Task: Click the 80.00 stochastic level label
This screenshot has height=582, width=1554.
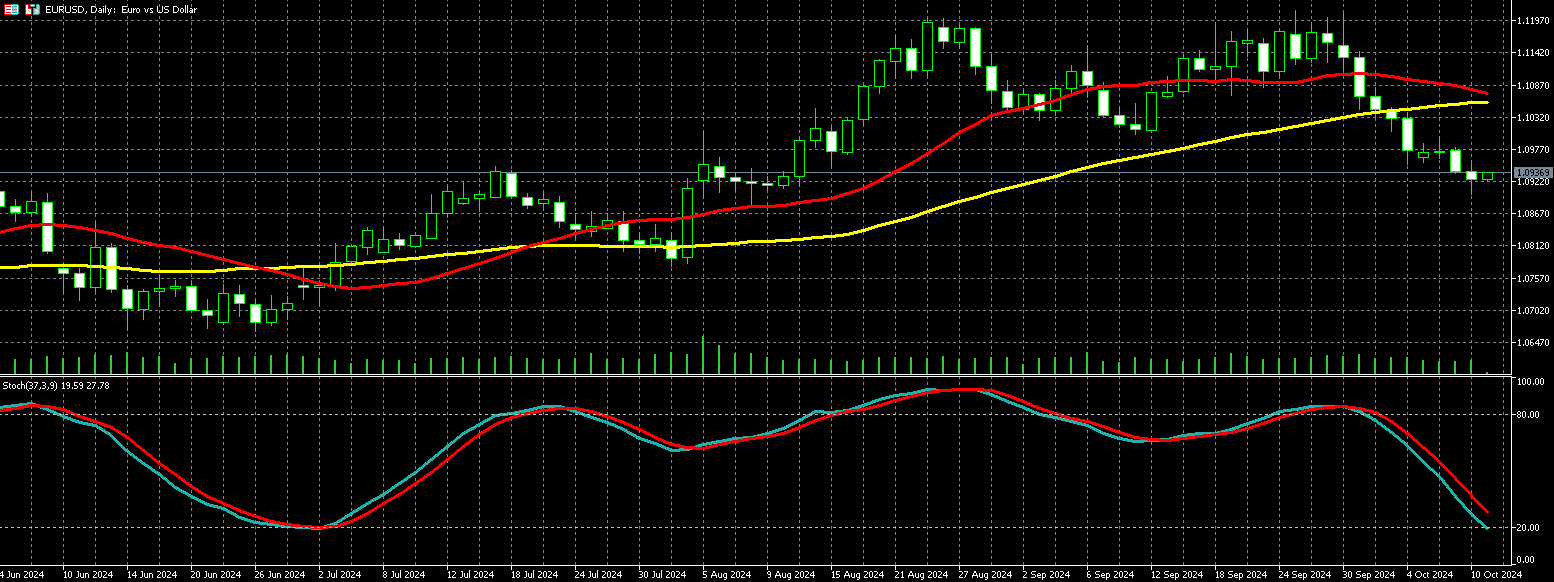Action: click(1528, 414)
